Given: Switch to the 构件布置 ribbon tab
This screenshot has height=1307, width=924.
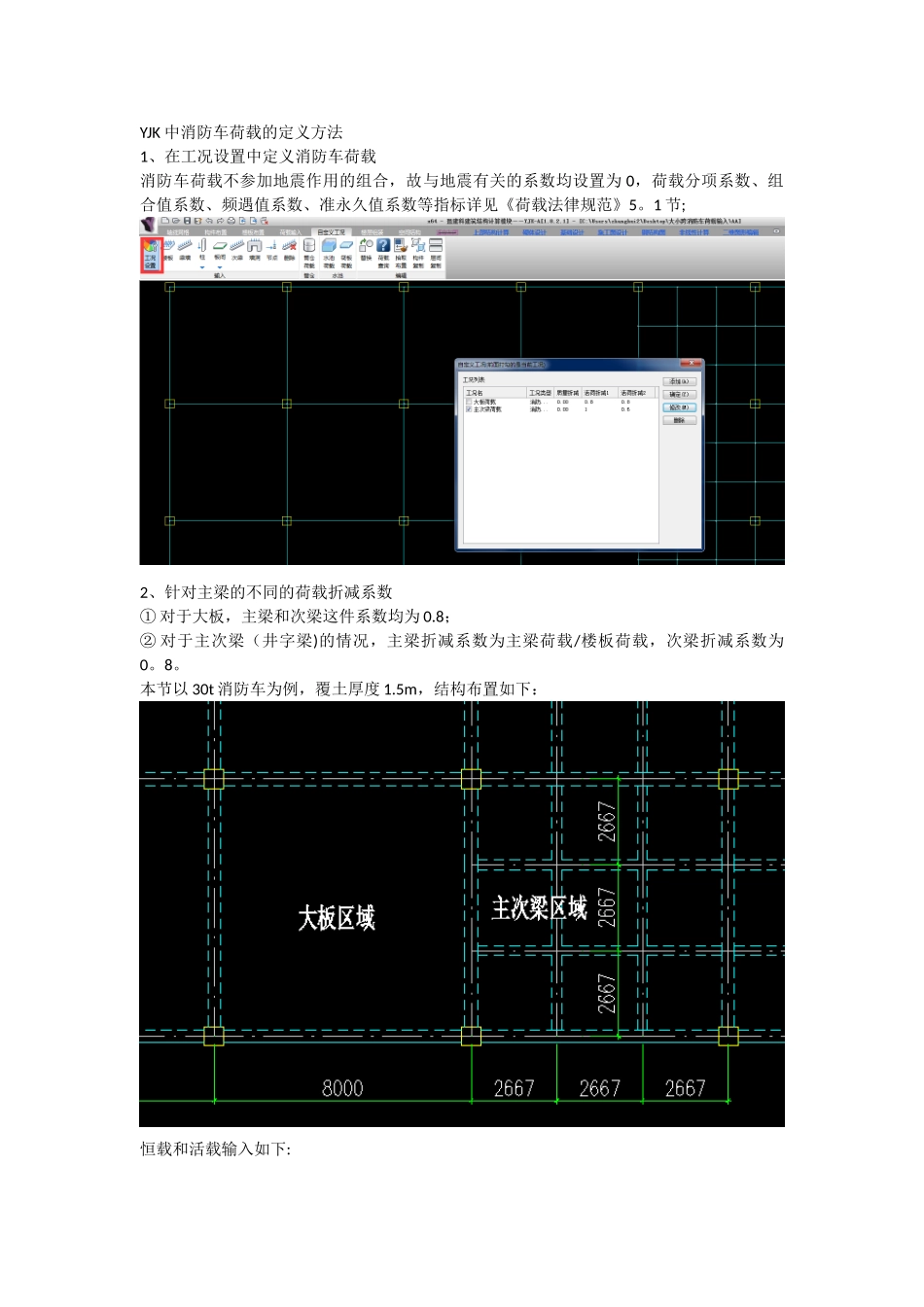Looking at the screenshot, I should pyautogui.click(x=216, y=232).
